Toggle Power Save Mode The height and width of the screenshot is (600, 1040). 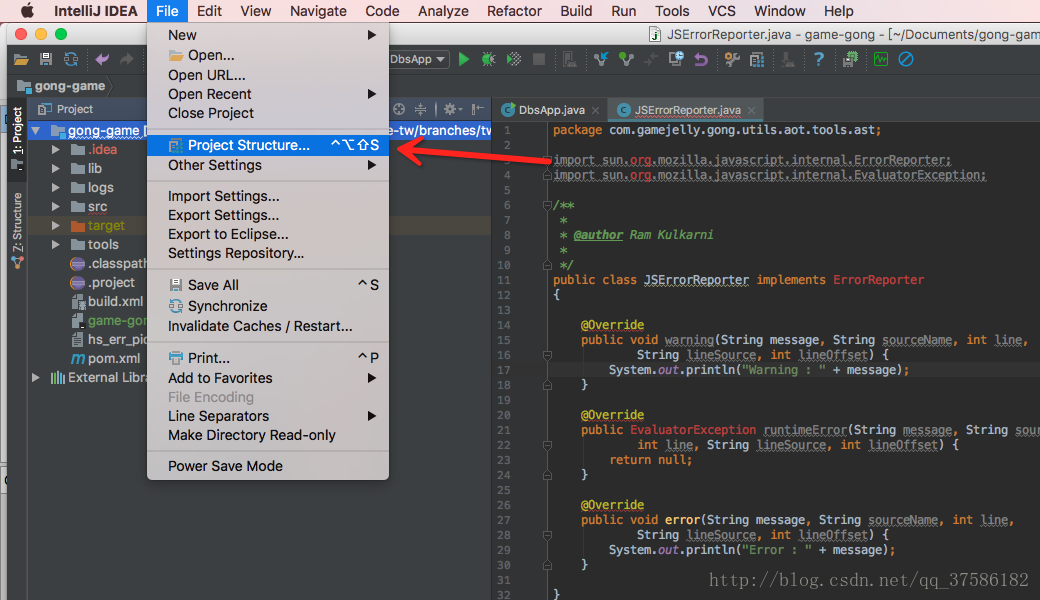point(268,466)
